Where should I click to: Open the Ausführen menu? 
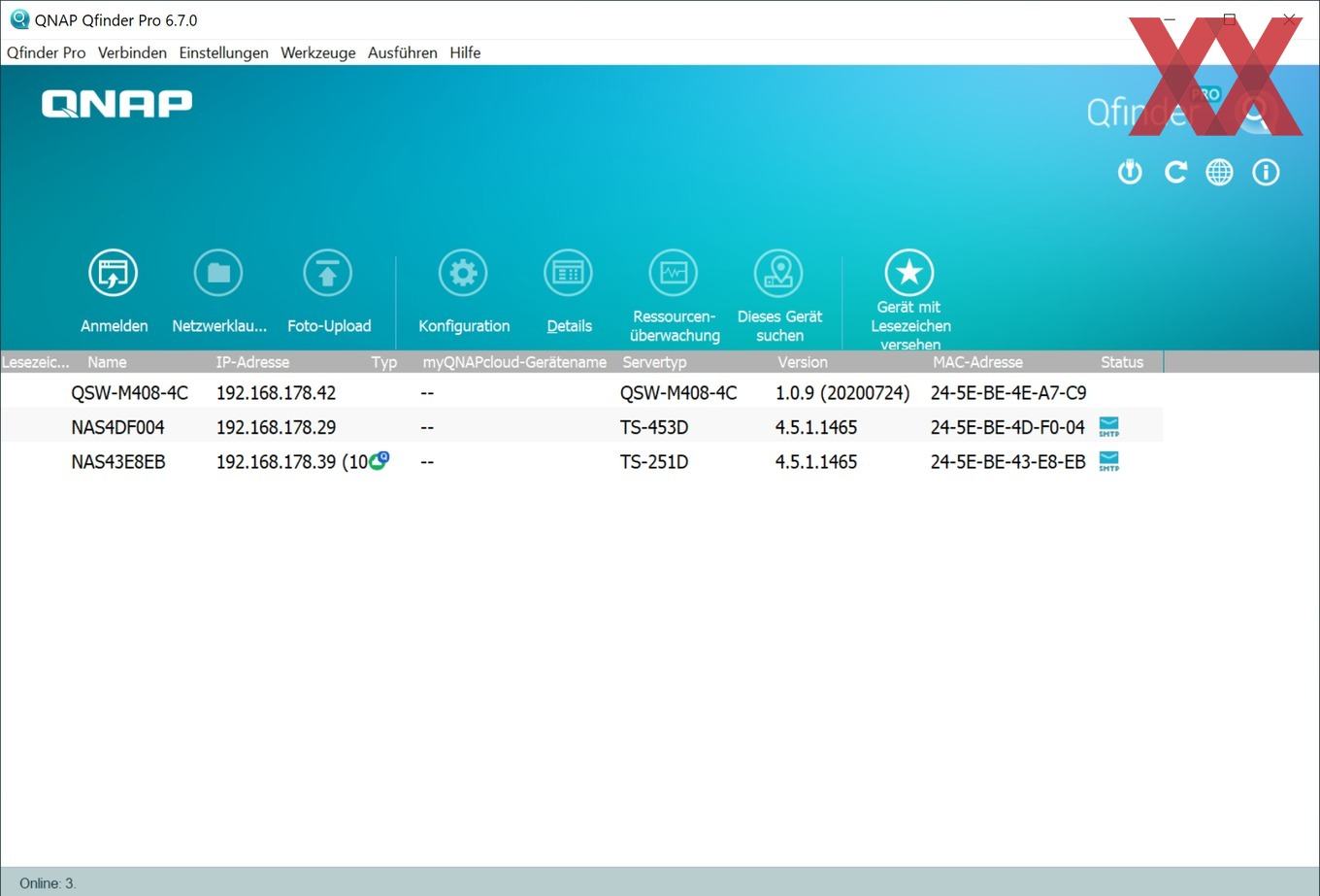click(402, 52)
